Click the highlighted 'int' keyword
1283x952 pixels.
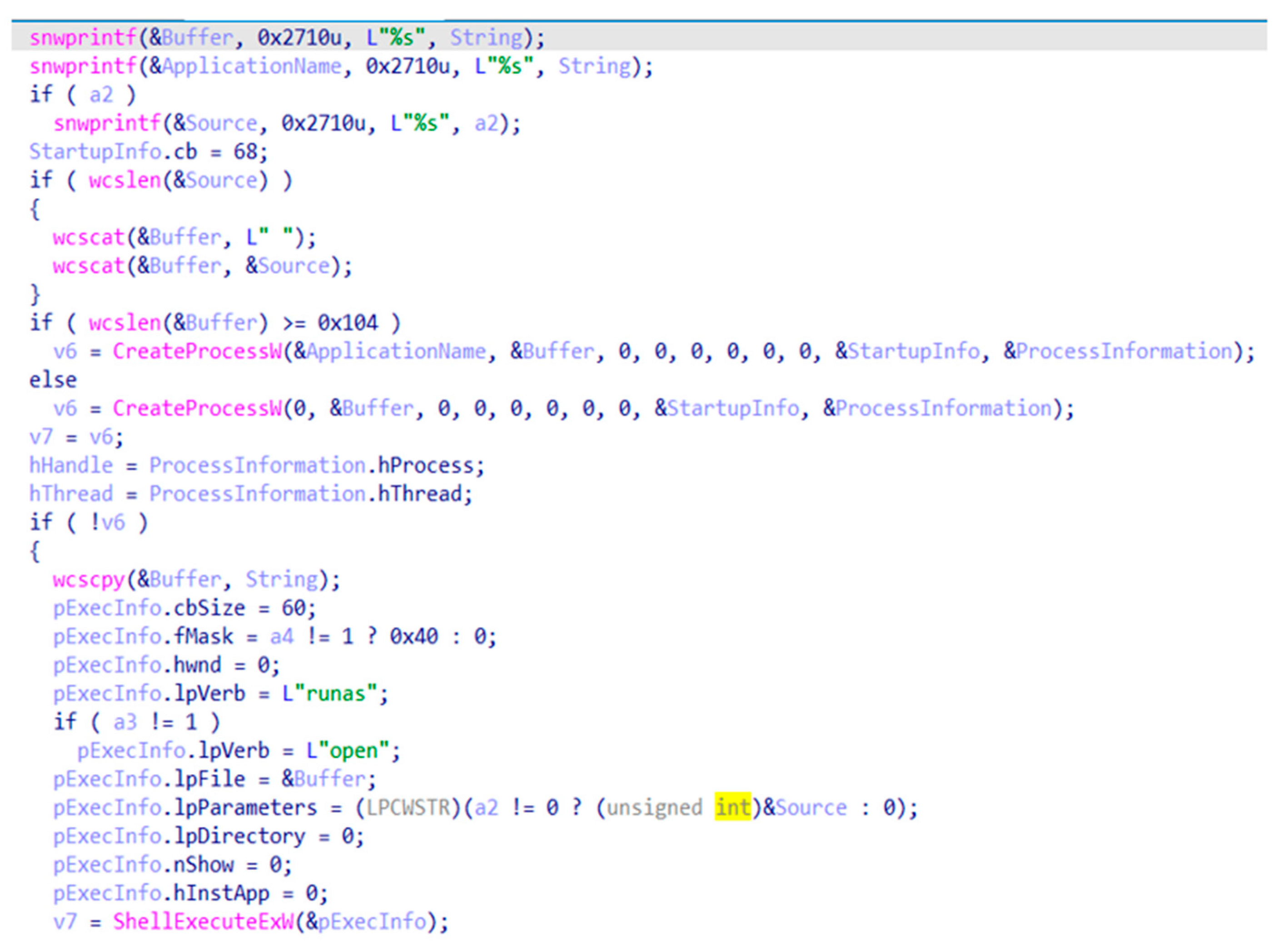732,808
